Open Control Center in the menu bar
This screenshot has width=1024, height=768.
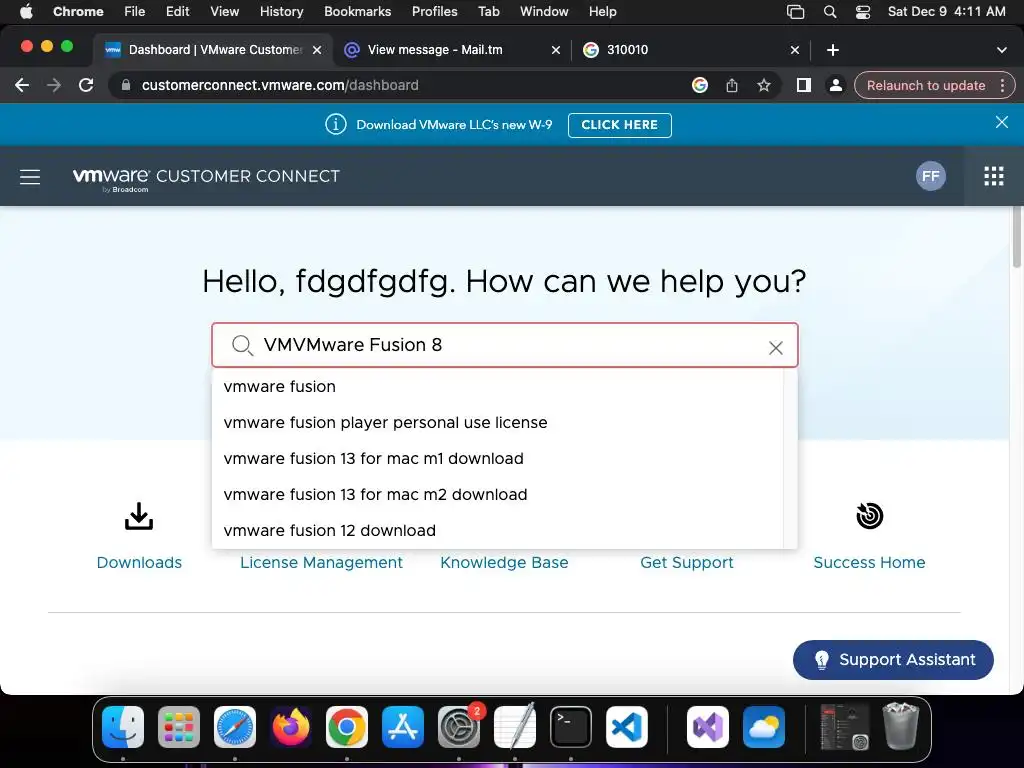(x=862, y=12)
